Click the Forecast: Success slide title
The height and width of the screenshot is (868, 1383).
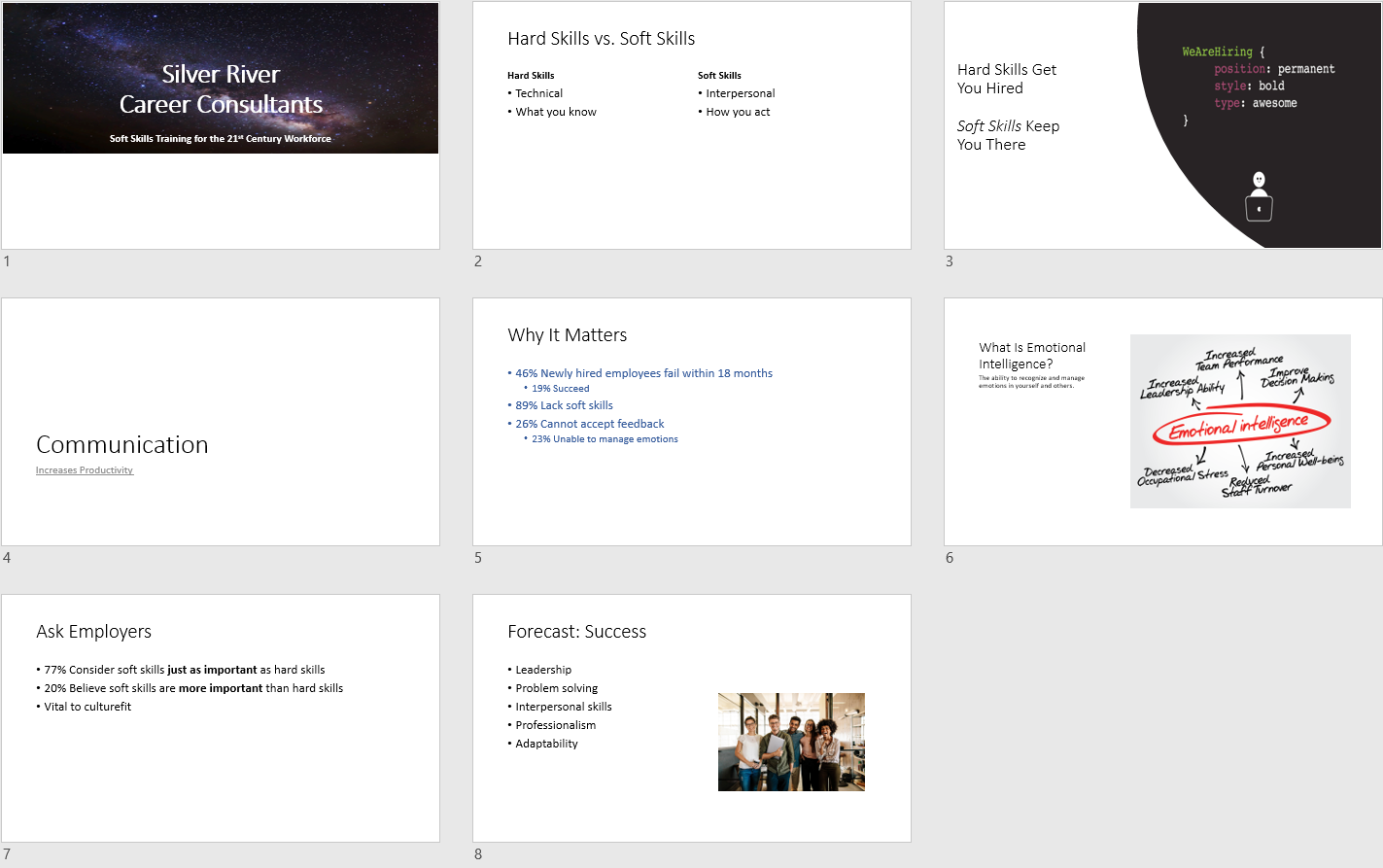(576, 632)
